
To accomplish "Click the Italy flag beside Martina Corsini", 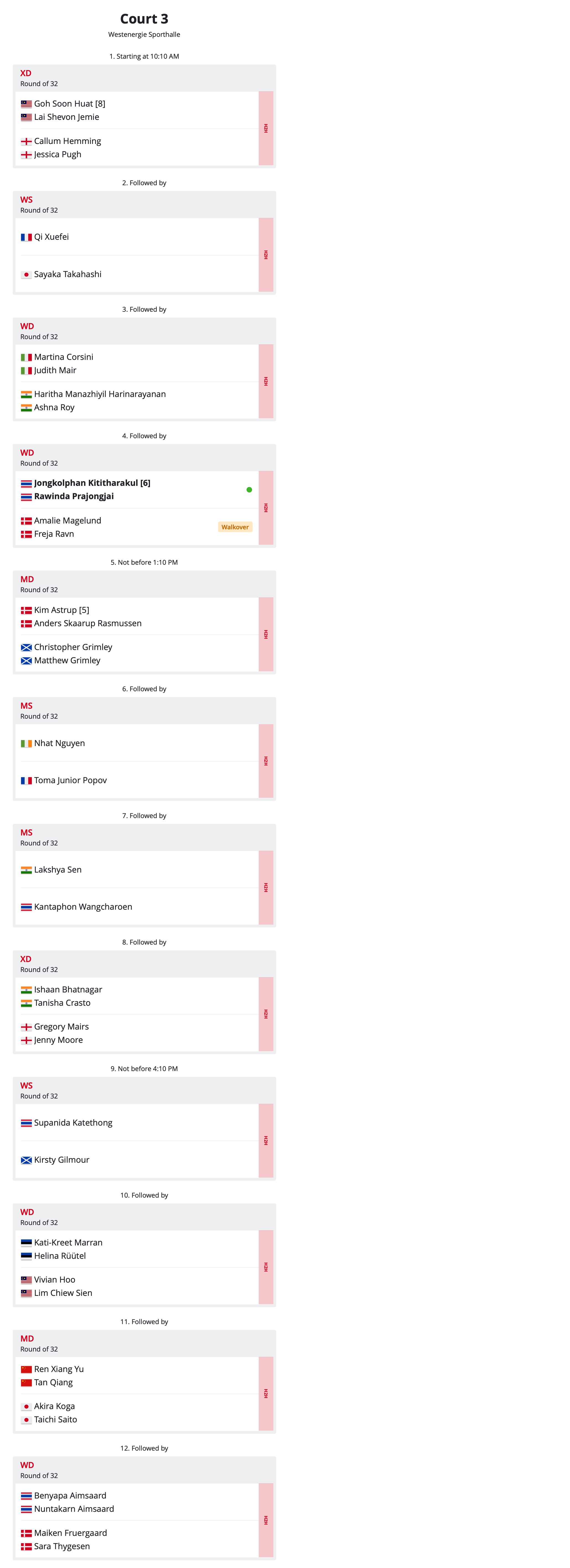I will click(26, 357).
